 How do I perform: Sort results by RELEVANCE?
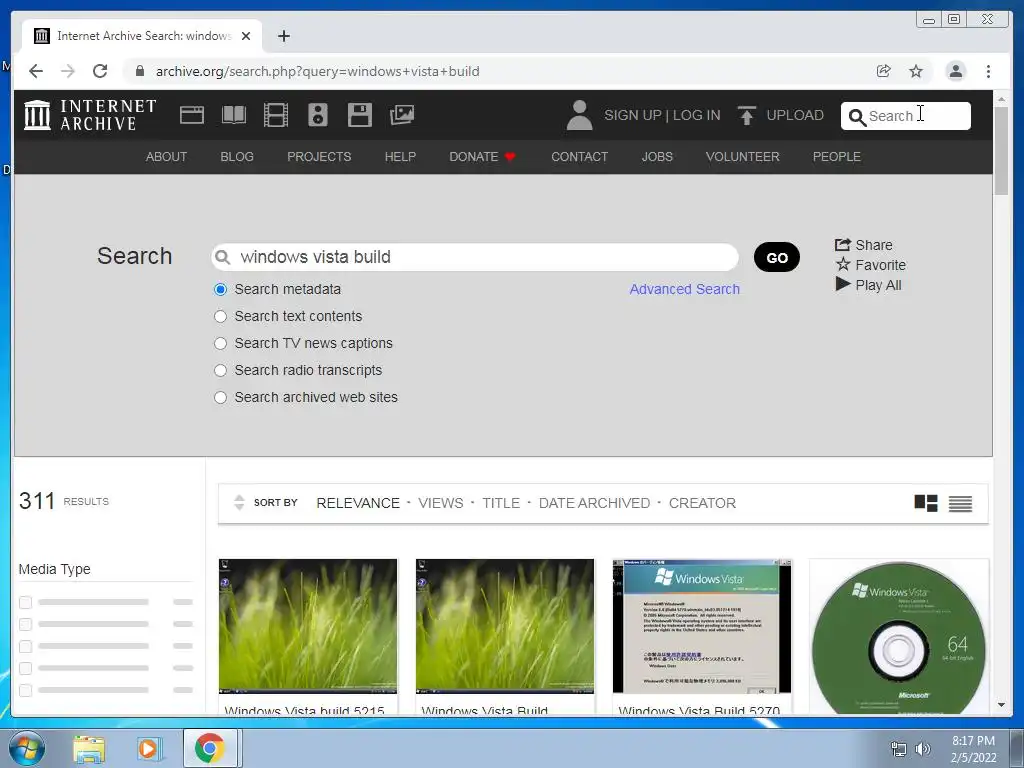click(358, 503)
